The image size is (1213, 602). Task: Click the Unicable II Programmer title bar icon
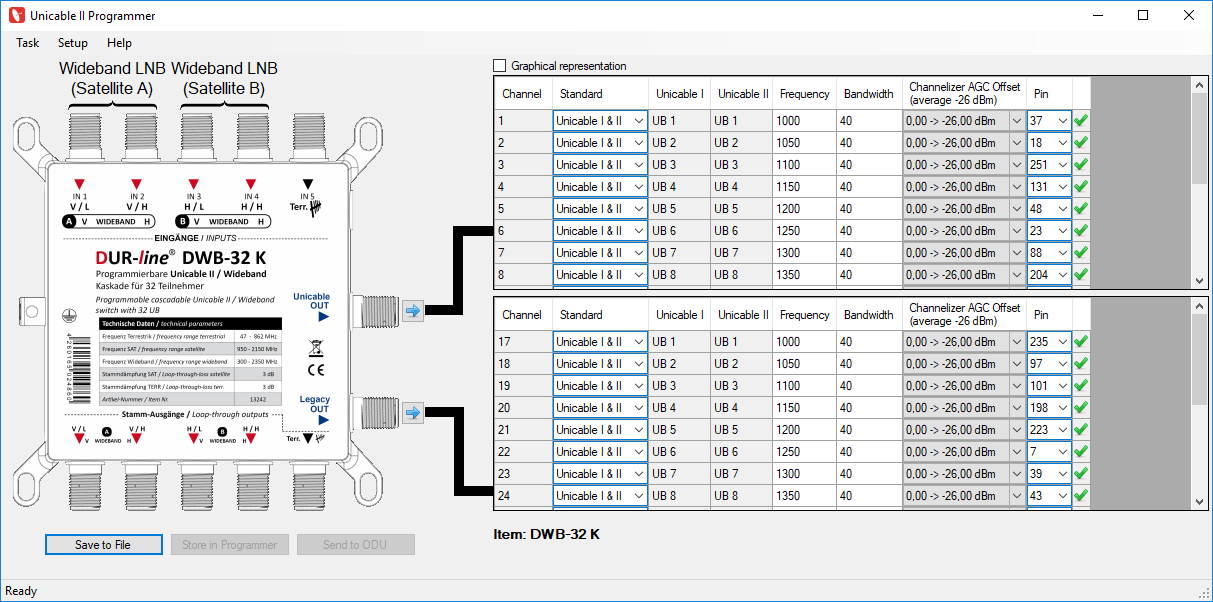[x=15, y=16]
